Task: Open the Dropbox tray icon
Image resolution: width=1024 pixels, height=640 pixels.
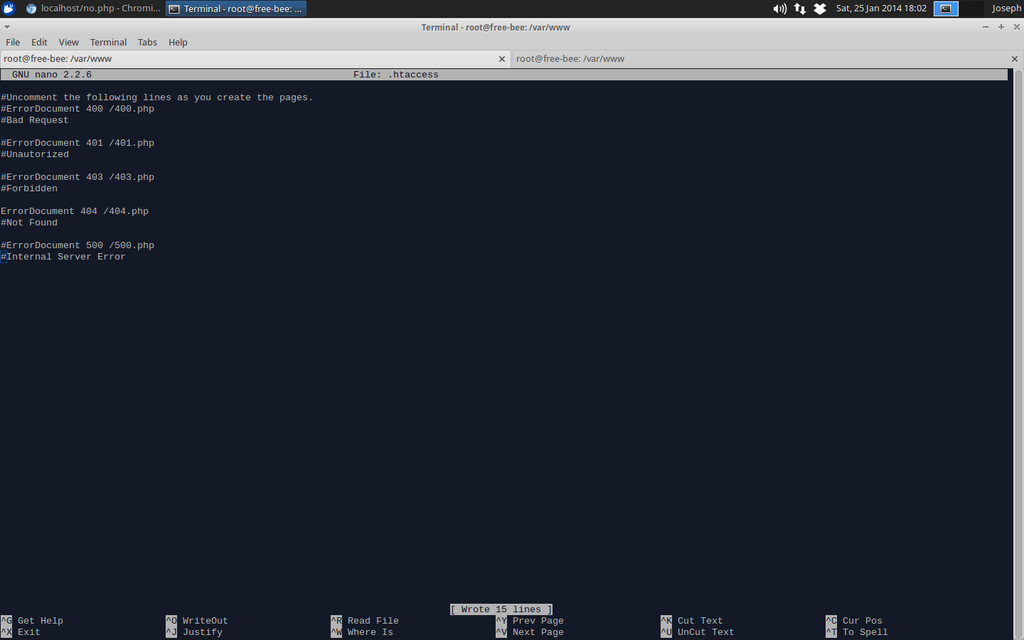Action: tap(820, 8)
